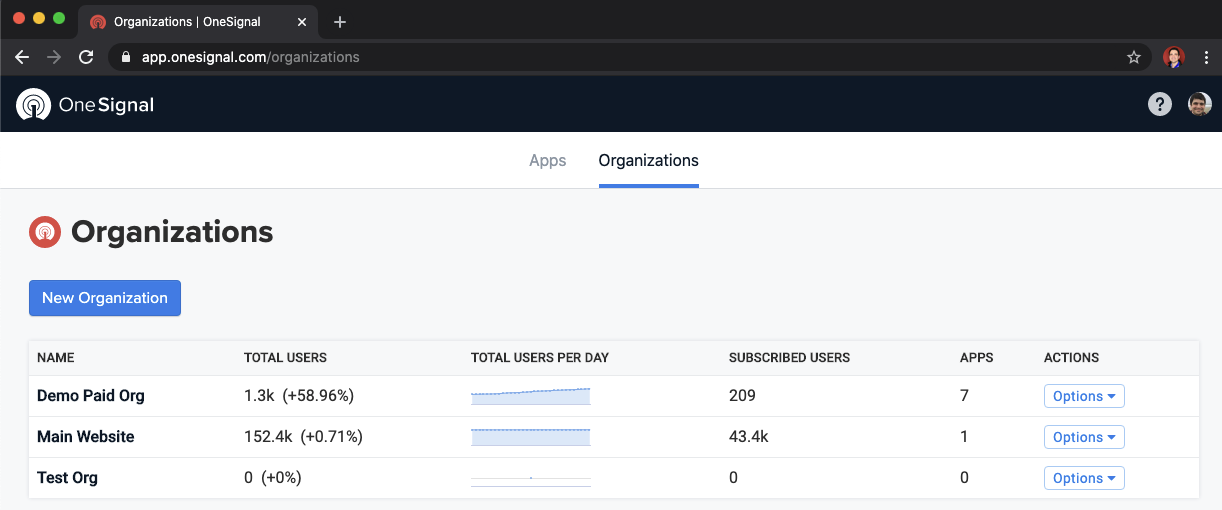Open Options dropdown for Demo Paid Org

pyautogui.click(x=1084, y=396)
